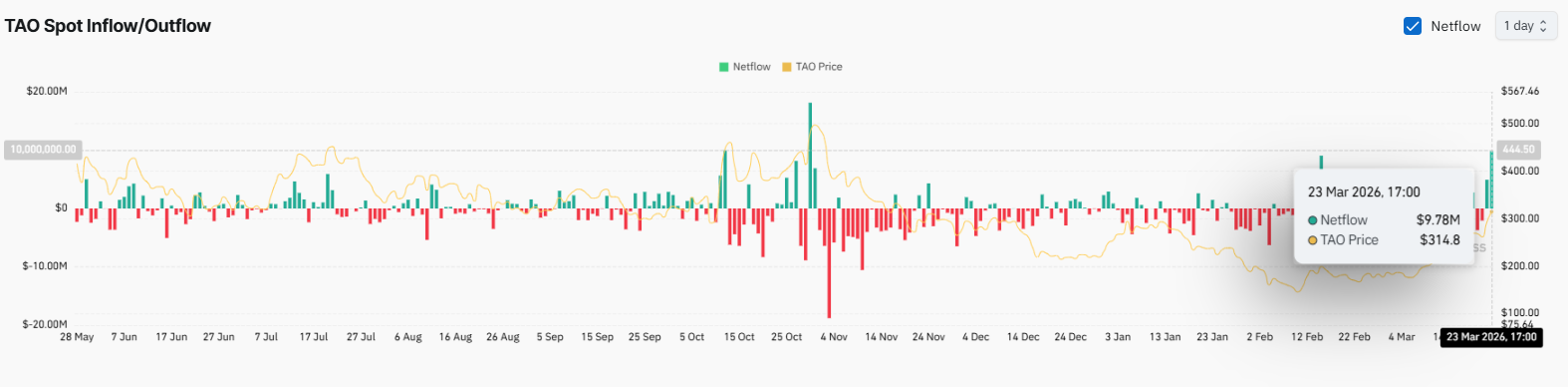Click the 27 Jun date label
This screenshot has width=1568, height=387.
tap(219, 337)
